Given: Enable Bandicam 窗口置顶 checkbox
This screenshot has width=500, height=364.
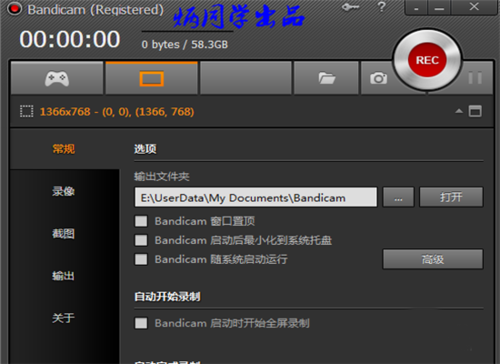Looking at the screenshot, I should (x=141, y=221).
